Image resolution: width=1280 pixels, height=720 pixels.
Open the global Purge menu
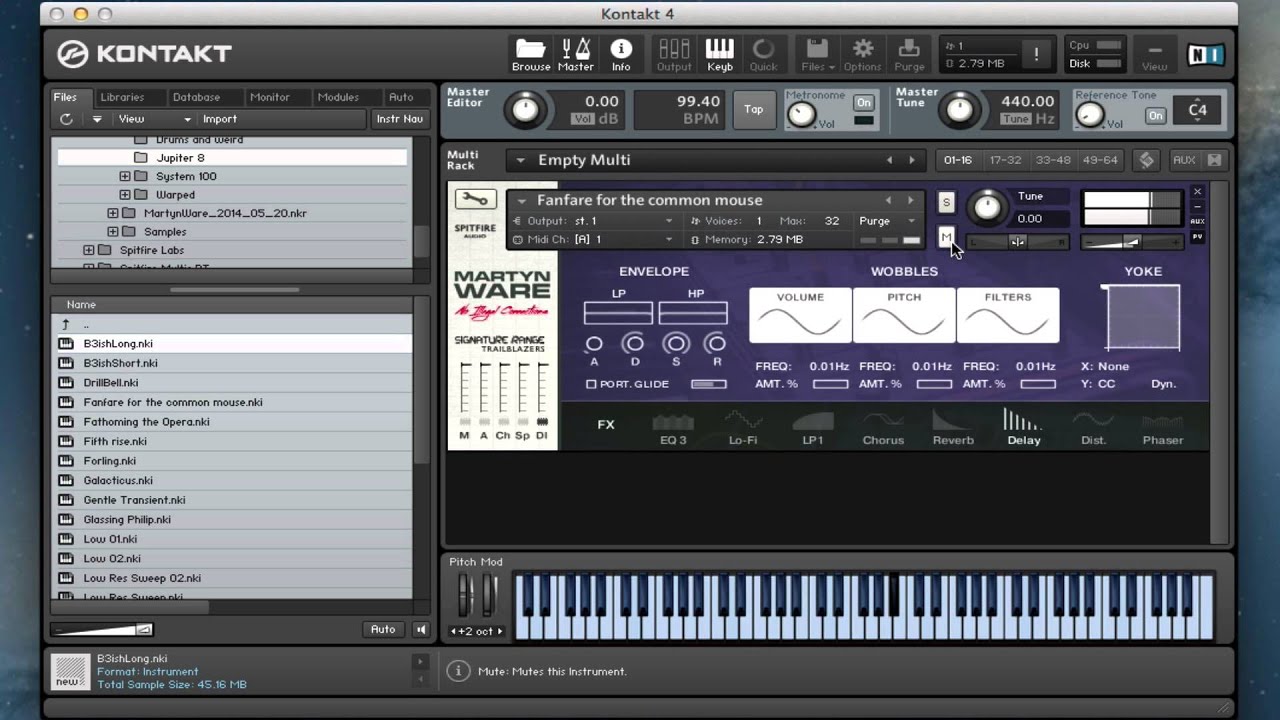point(909,54)
